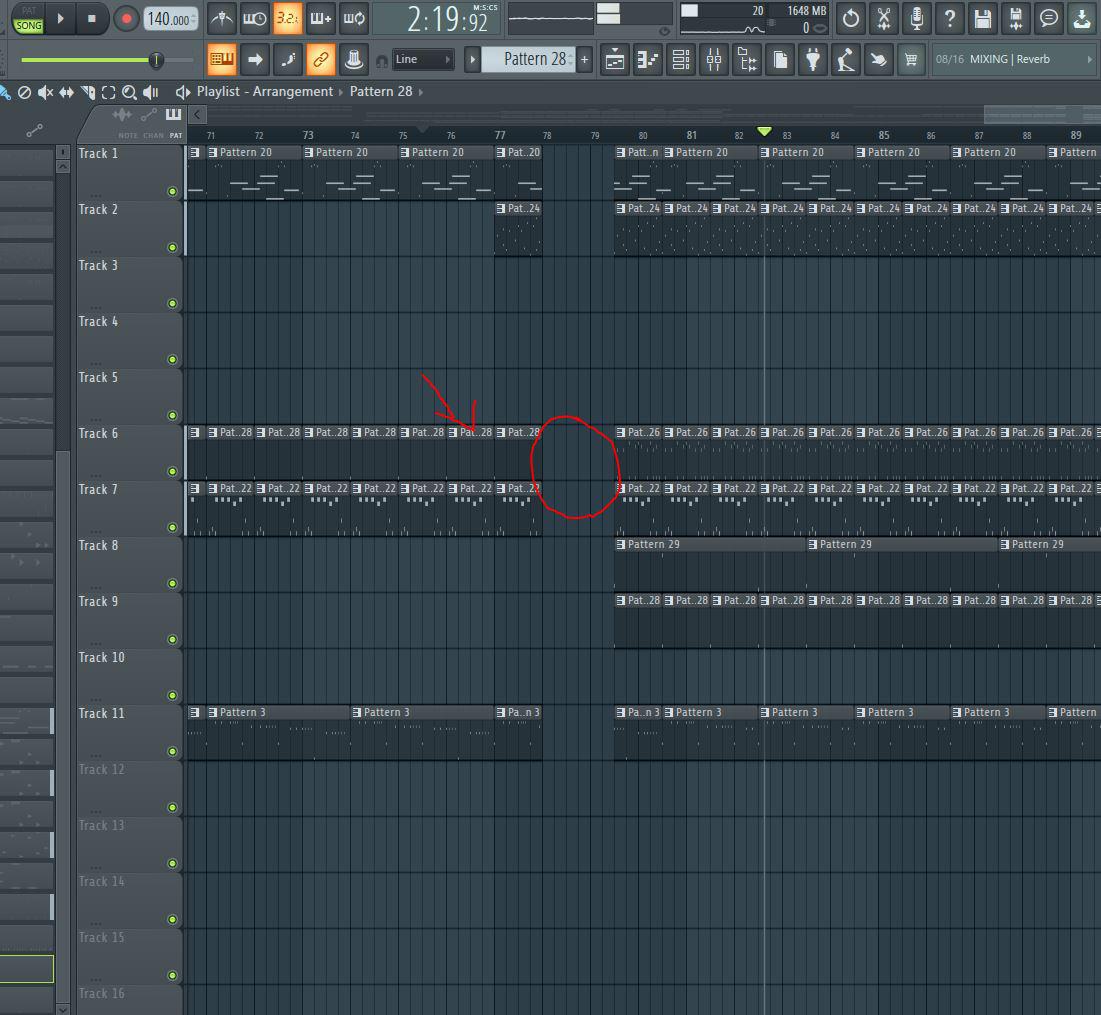This screenshot has height=1015, width=1101.
Task: Open the Mixer panel icon
Action: click(714, 59)
